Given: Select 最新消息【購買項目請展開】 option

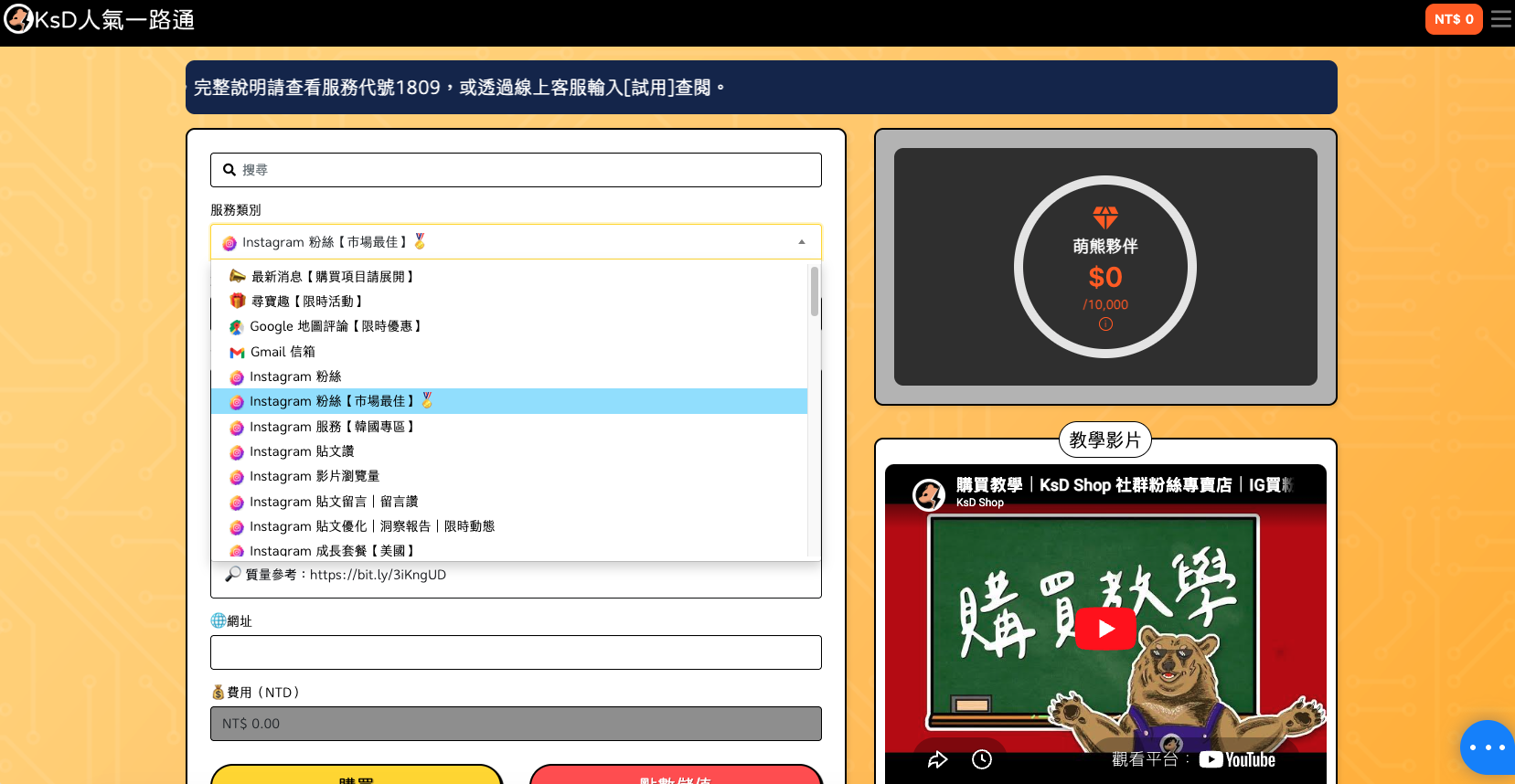Looking at the screenshot, I should 509,276.
